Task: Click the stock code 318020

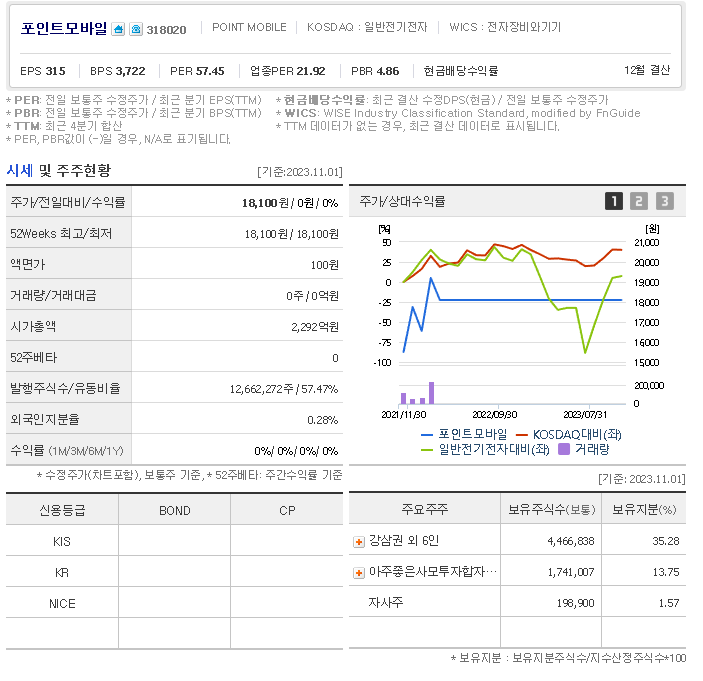Action: (x=166, y=30)
